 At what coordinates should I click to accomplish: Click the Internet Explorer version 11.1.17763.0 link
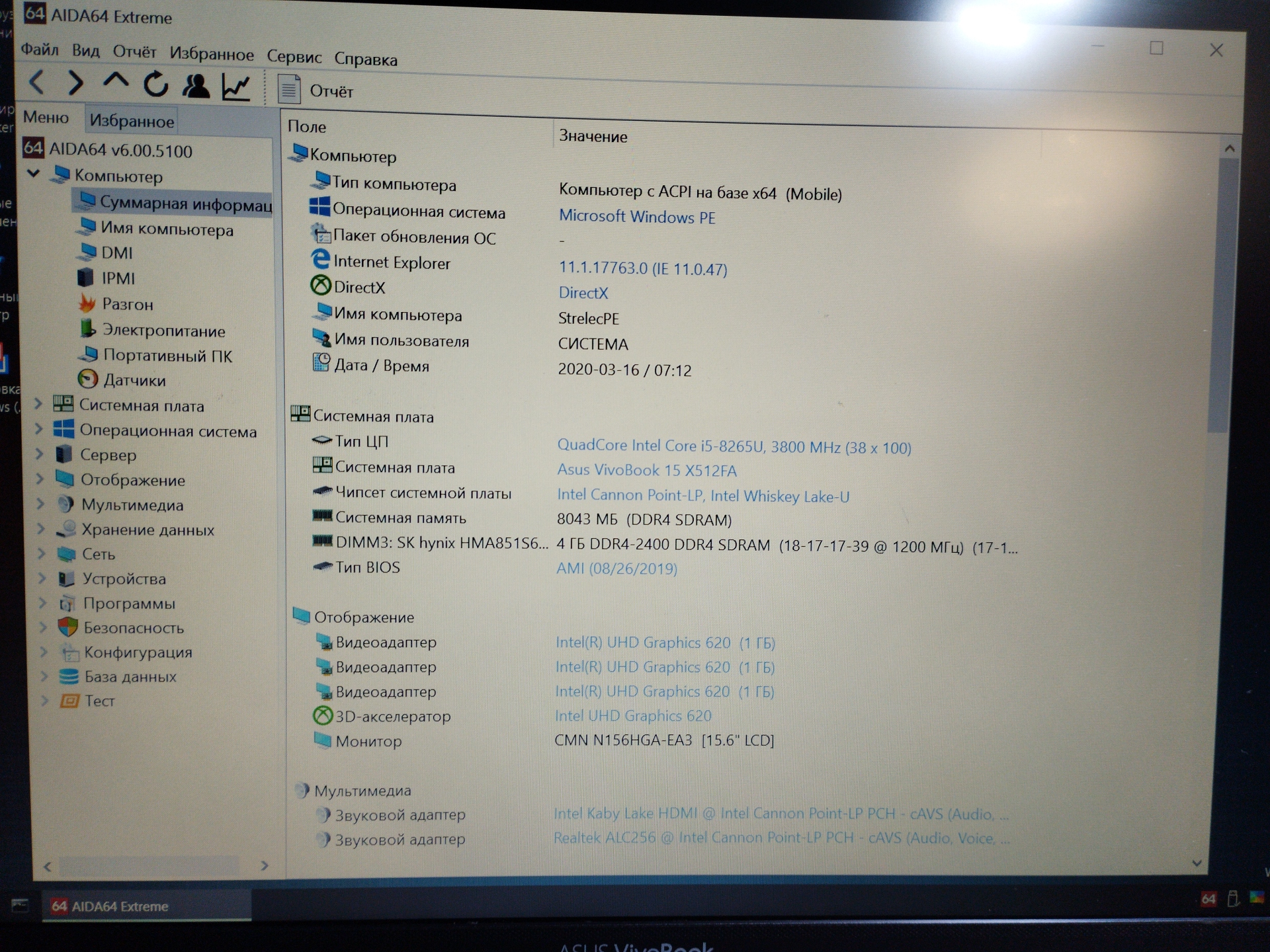point(643,268)
